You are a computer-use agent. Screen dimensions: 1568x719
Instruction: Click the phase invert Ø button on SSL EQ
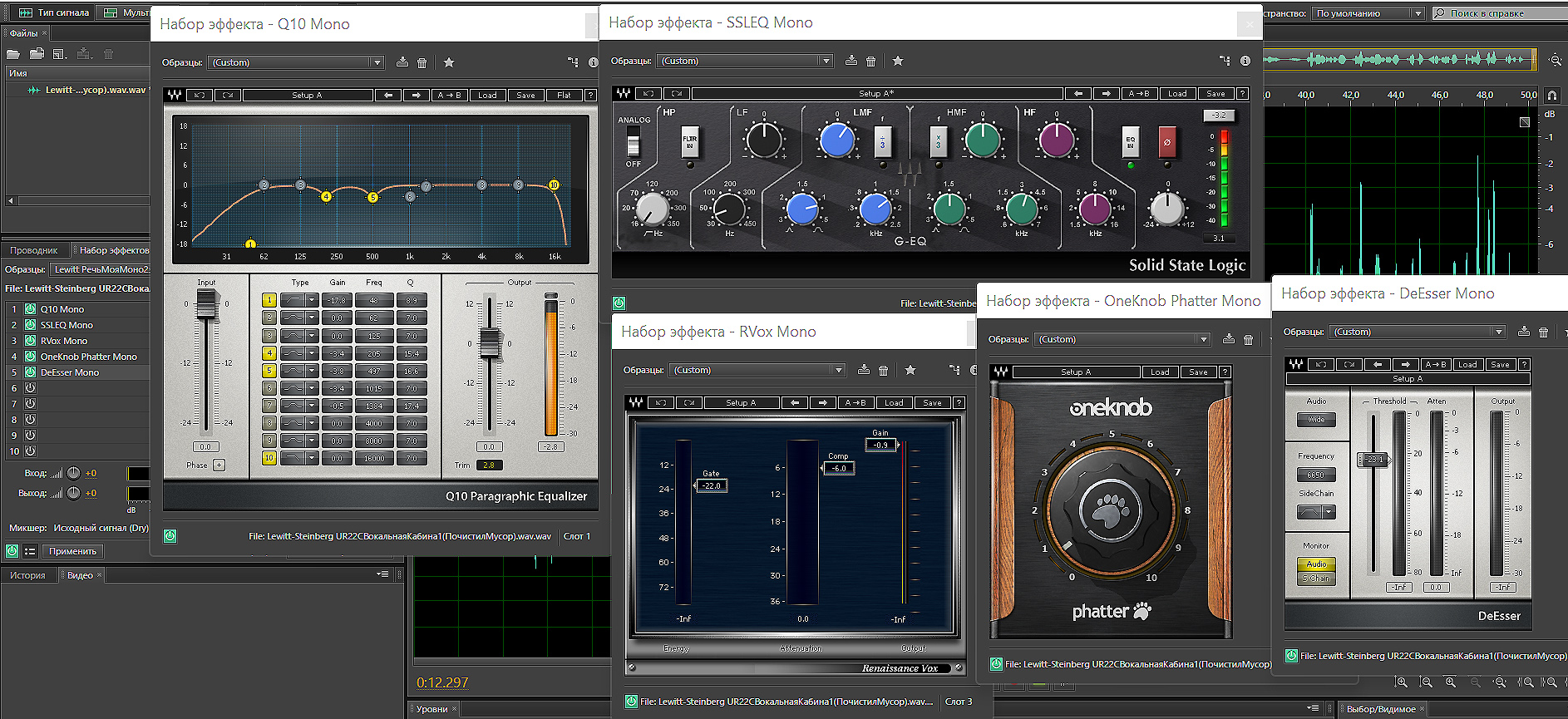tap(1167, 142)
